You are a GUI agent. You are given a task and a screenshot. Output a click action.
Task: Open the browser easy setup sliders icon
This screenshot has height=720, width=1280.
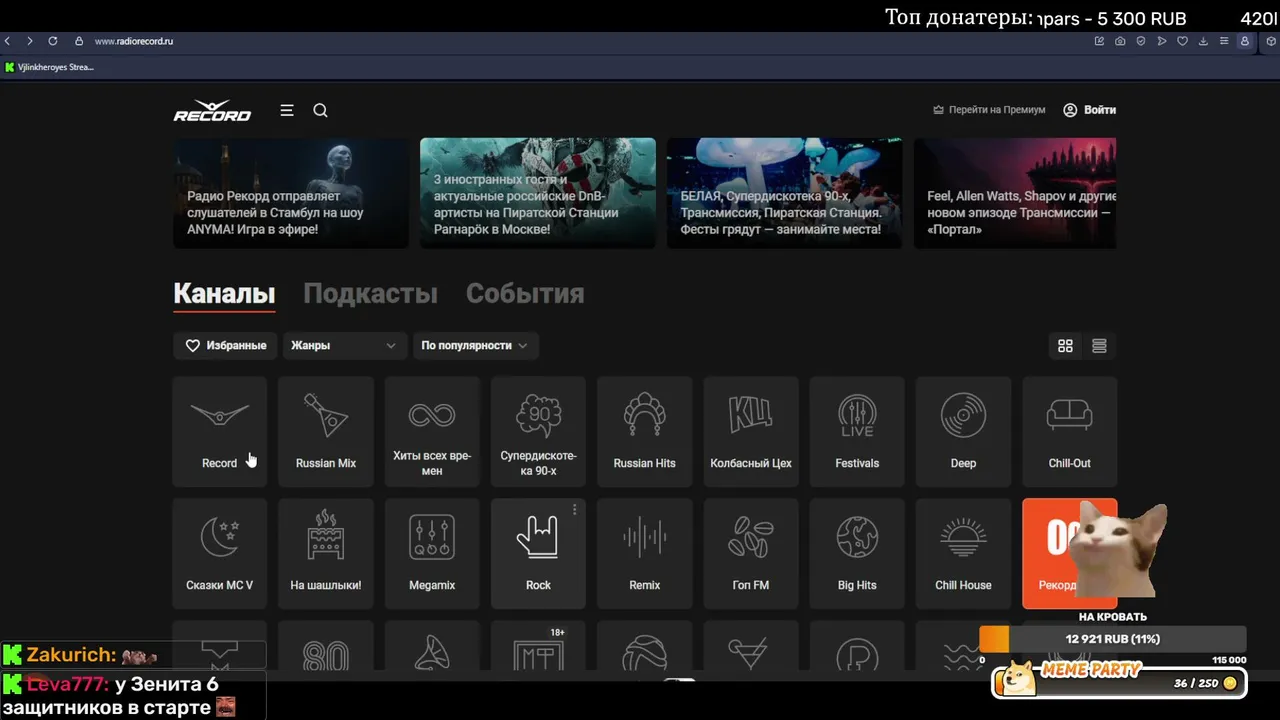click(x=1224, y=41)
